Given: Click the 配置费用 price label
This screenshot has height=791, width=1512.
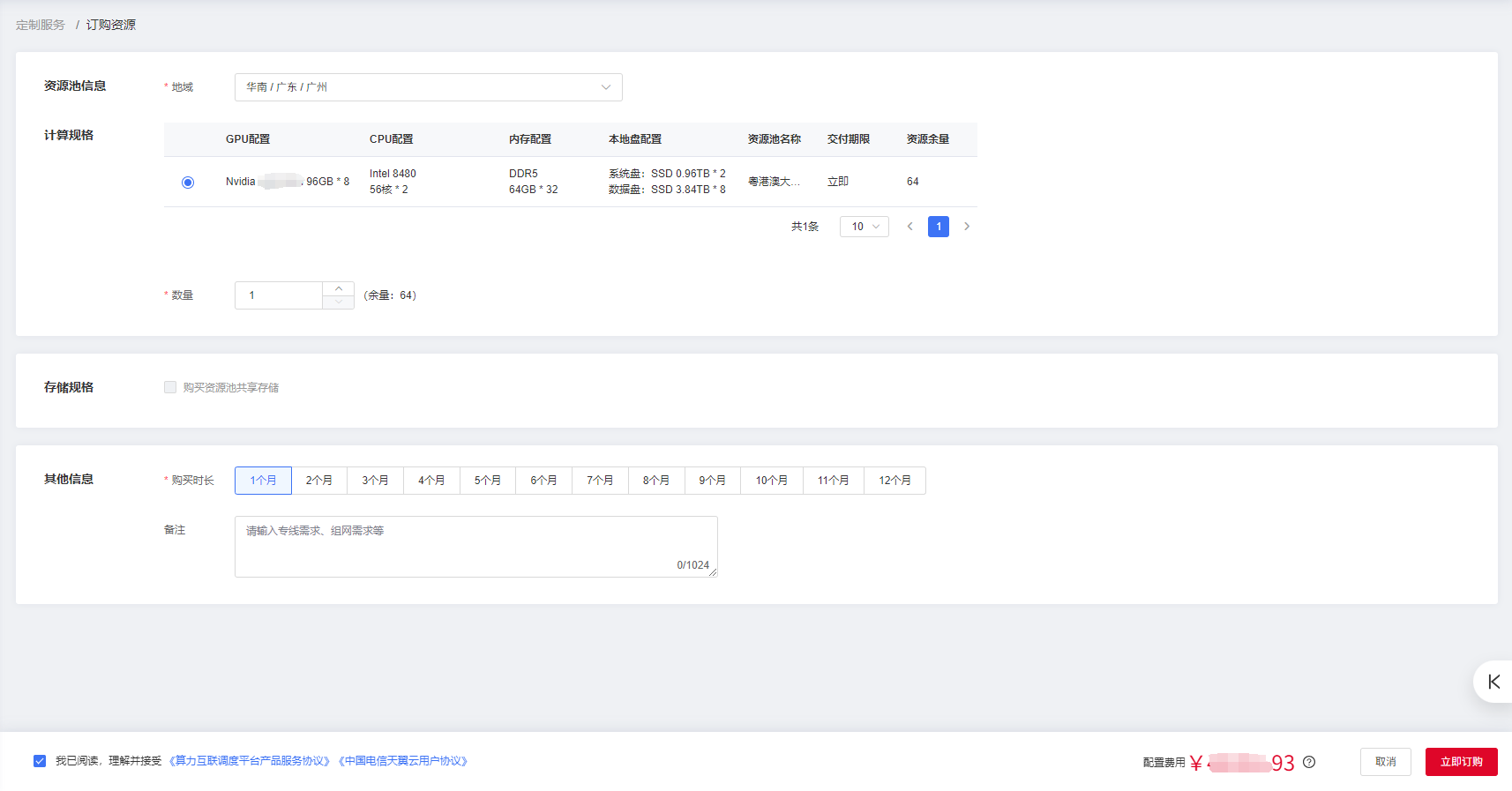Looking at the screenshot, I should (1164, 763).
